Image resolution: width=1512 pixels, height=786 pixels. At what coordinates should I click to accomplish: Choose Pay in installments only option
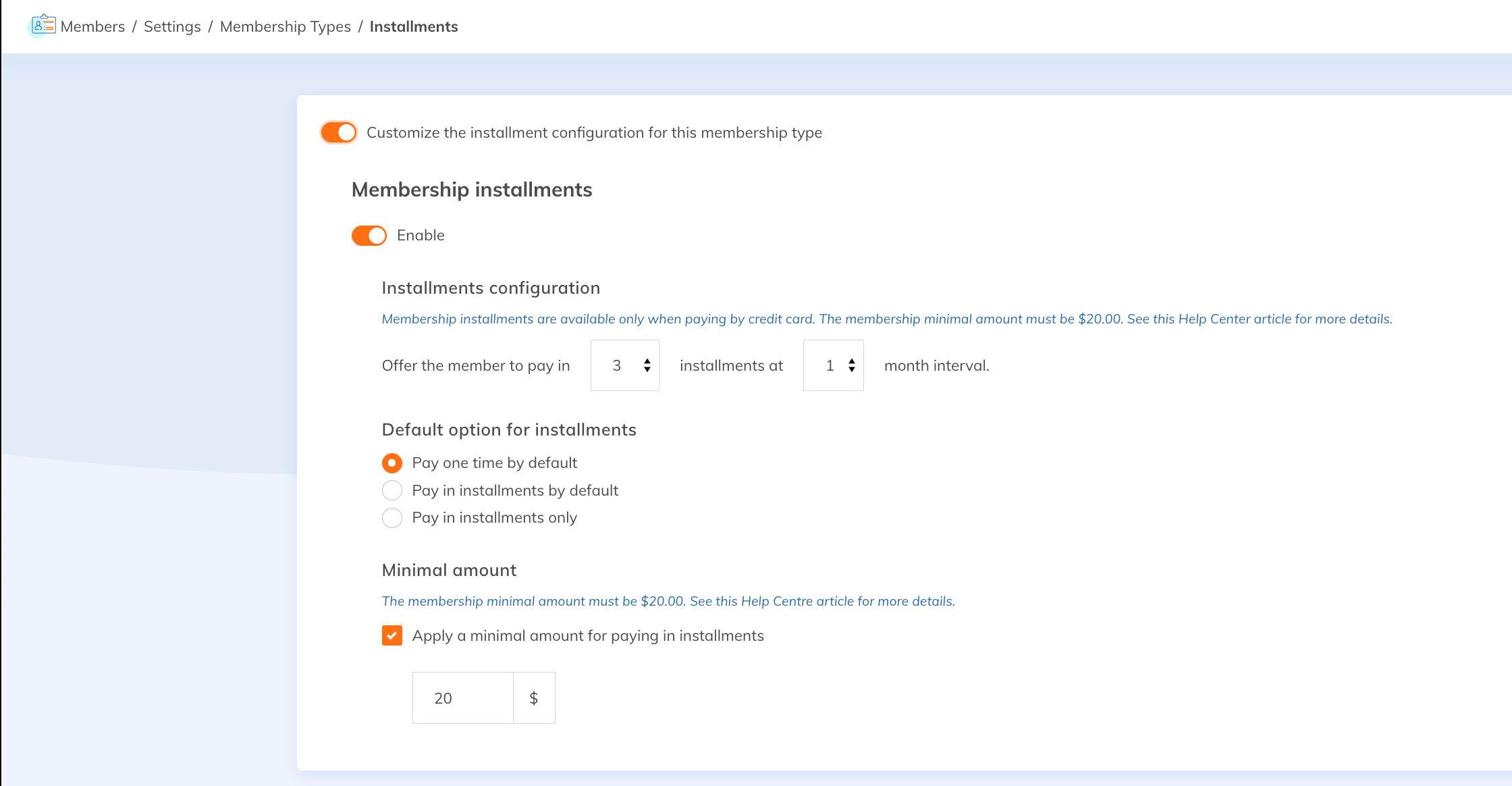point(392,518)
